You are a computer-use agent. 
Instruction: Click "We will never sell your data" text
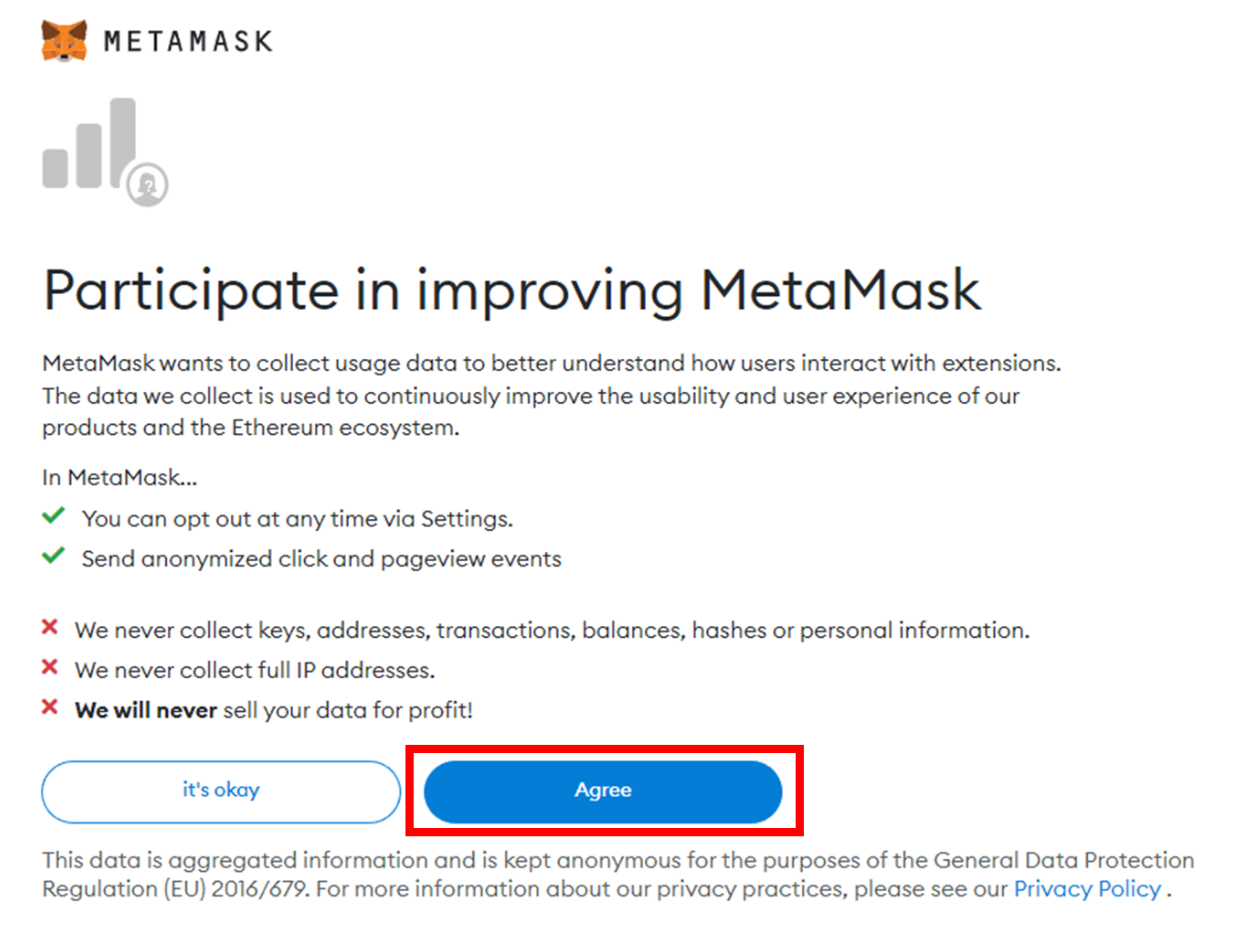point(273,711)
